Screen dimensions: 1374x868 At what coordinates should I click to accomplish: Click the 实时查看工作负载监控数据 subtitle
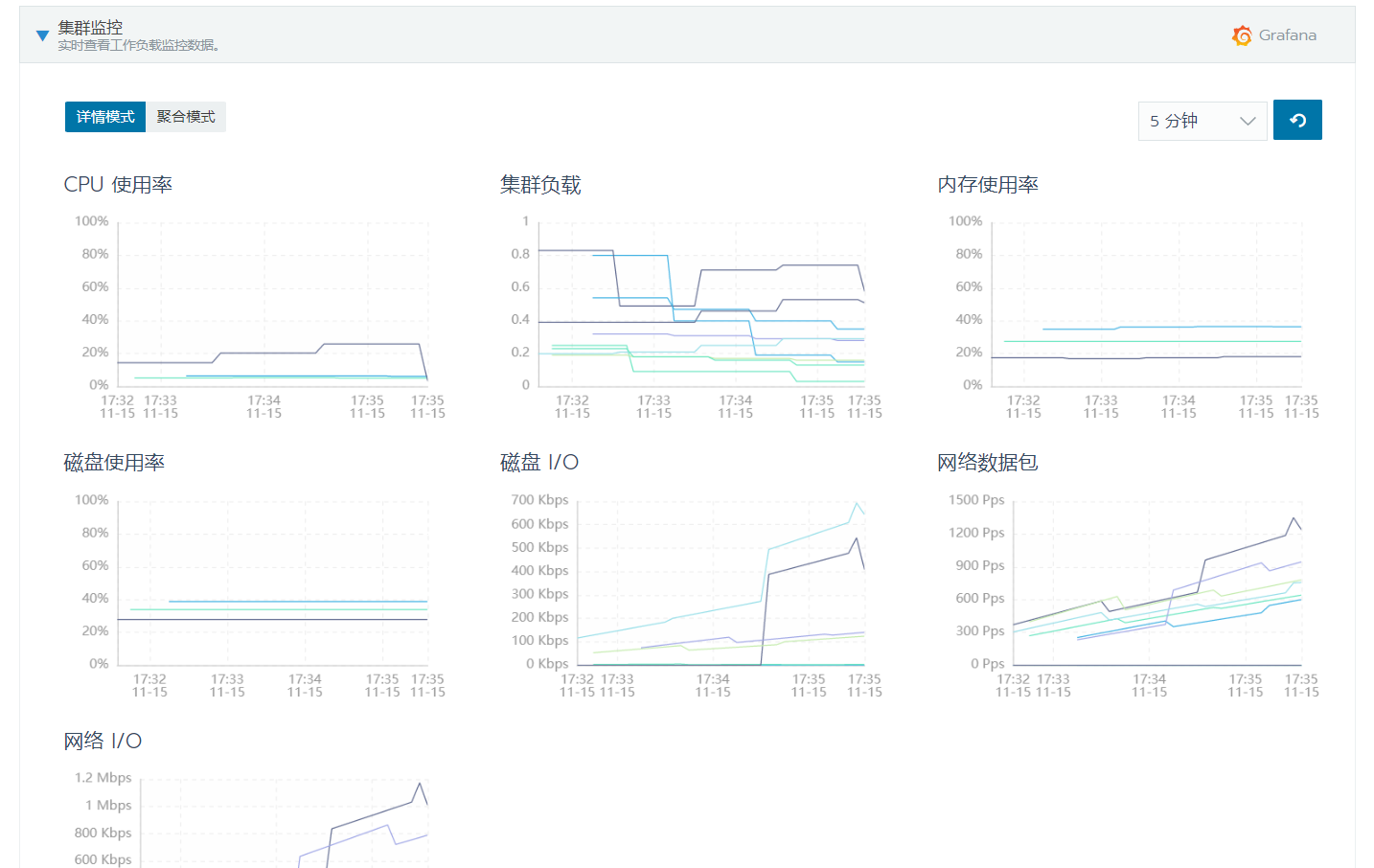click(139, 45)
